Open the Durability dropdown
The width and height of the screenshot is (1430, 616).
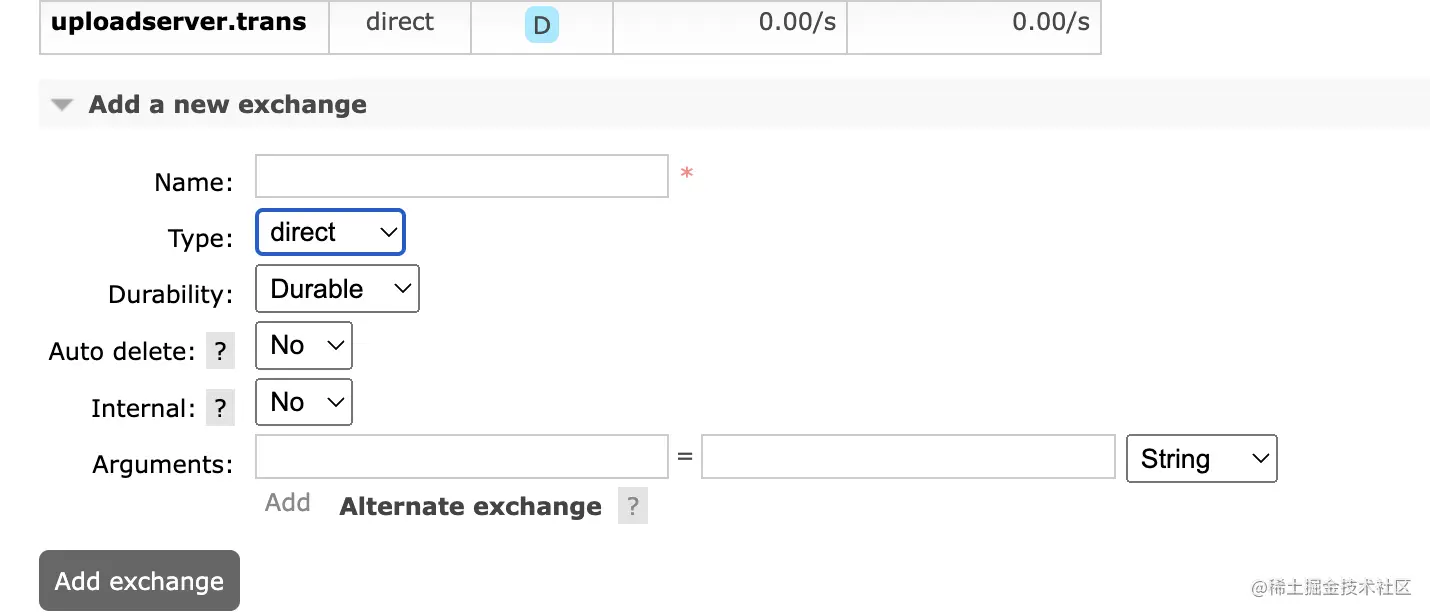(338, 289)
